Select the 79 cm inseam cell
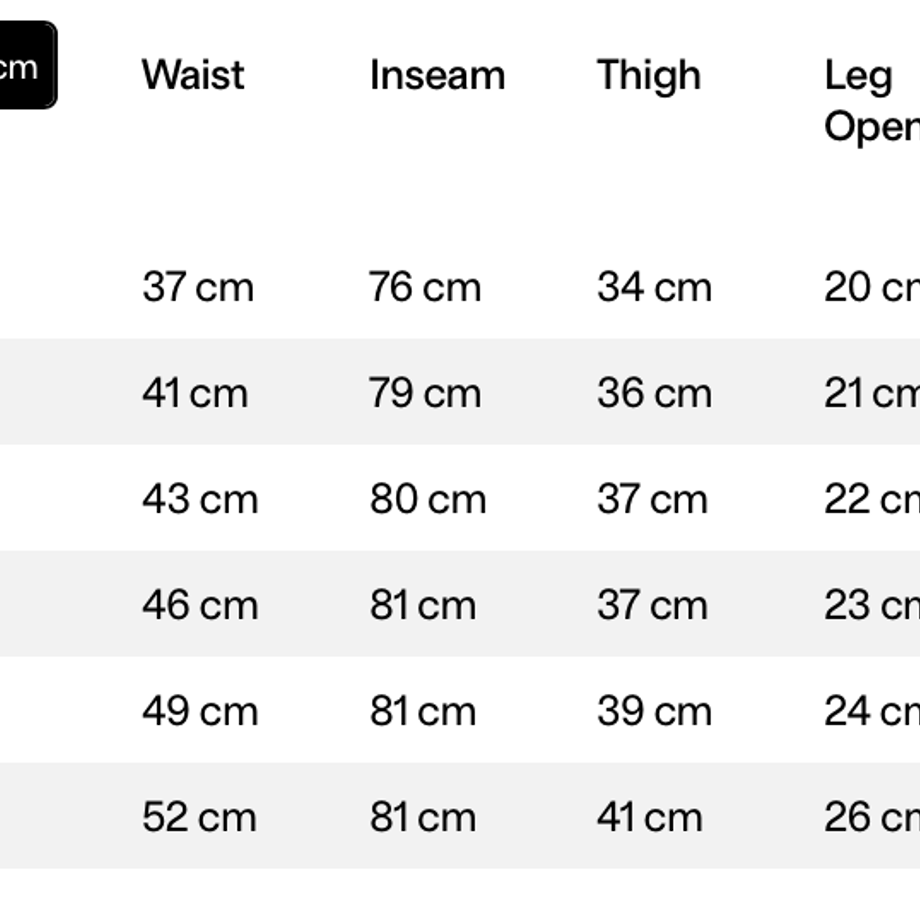The image size is (920, 920). tap(425, 393)
